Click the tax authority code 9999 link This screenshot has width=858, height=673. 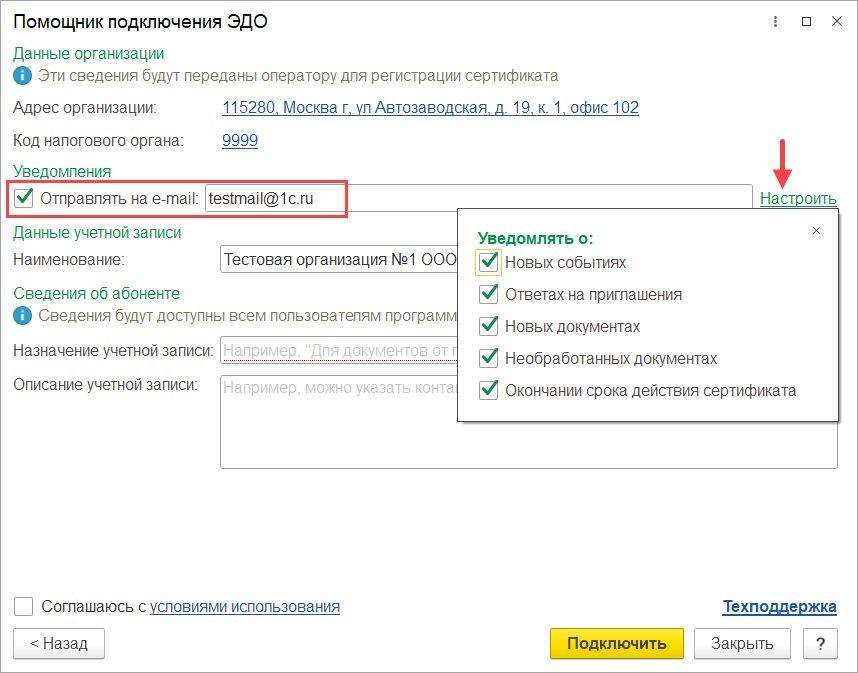(x=240, y=140)
